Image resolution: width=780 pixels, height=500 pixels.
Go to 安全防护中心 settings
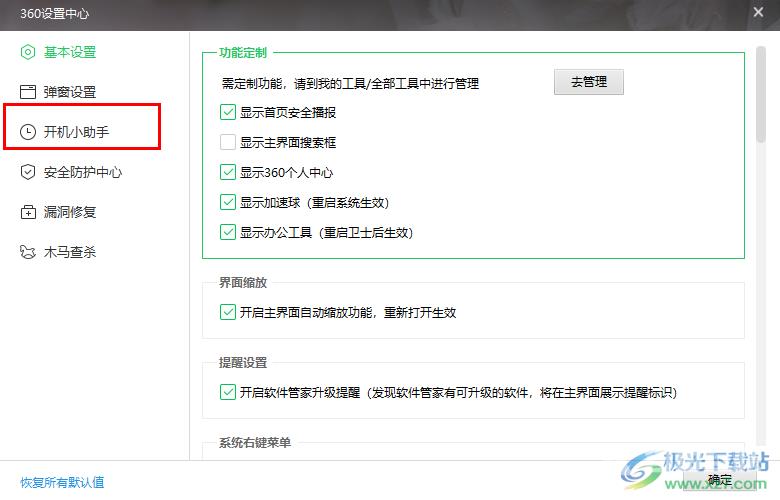coord(83,172)
